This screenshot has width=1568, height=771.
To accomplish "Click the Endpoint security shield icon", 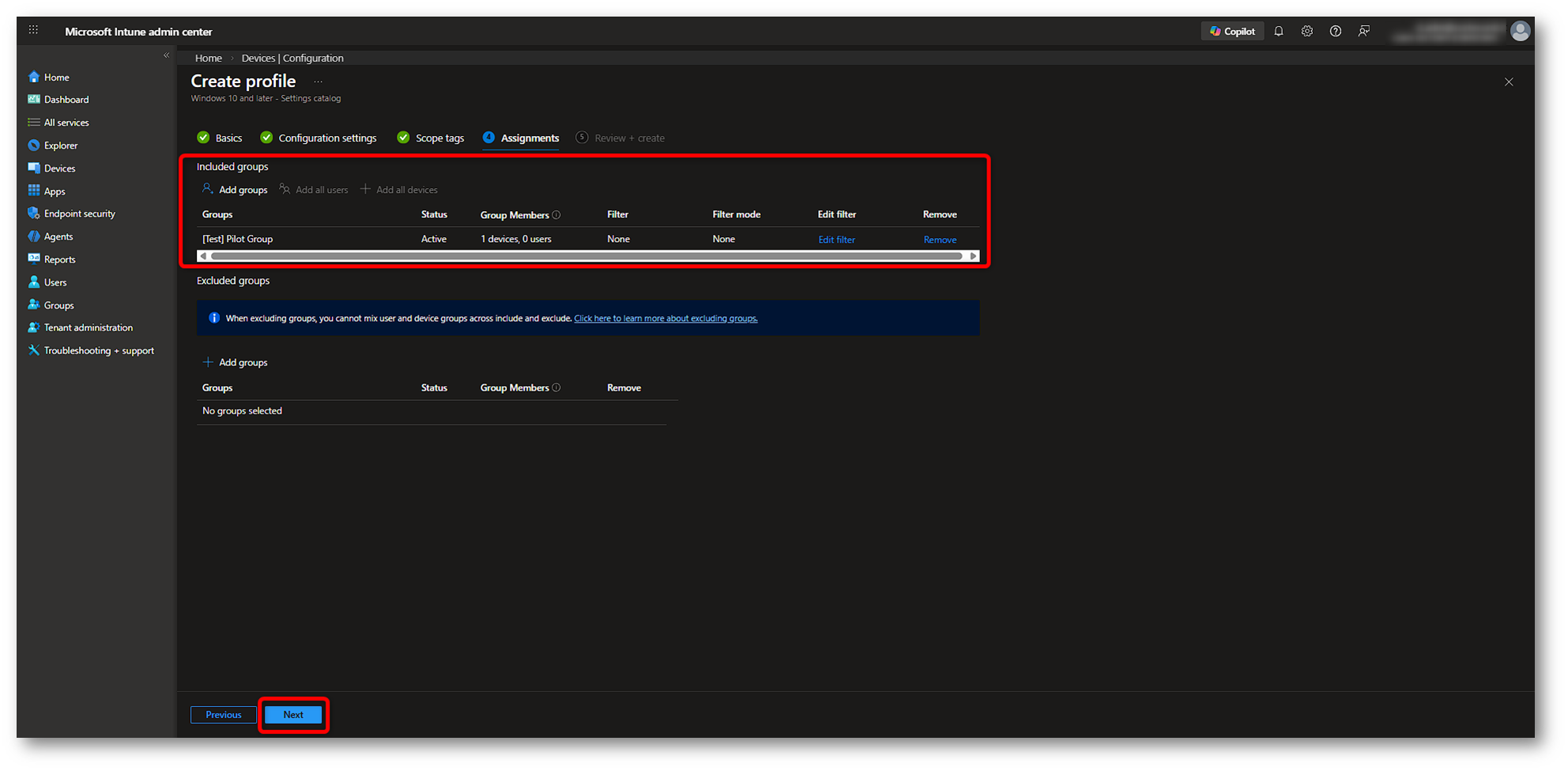I will pos(34,214).
